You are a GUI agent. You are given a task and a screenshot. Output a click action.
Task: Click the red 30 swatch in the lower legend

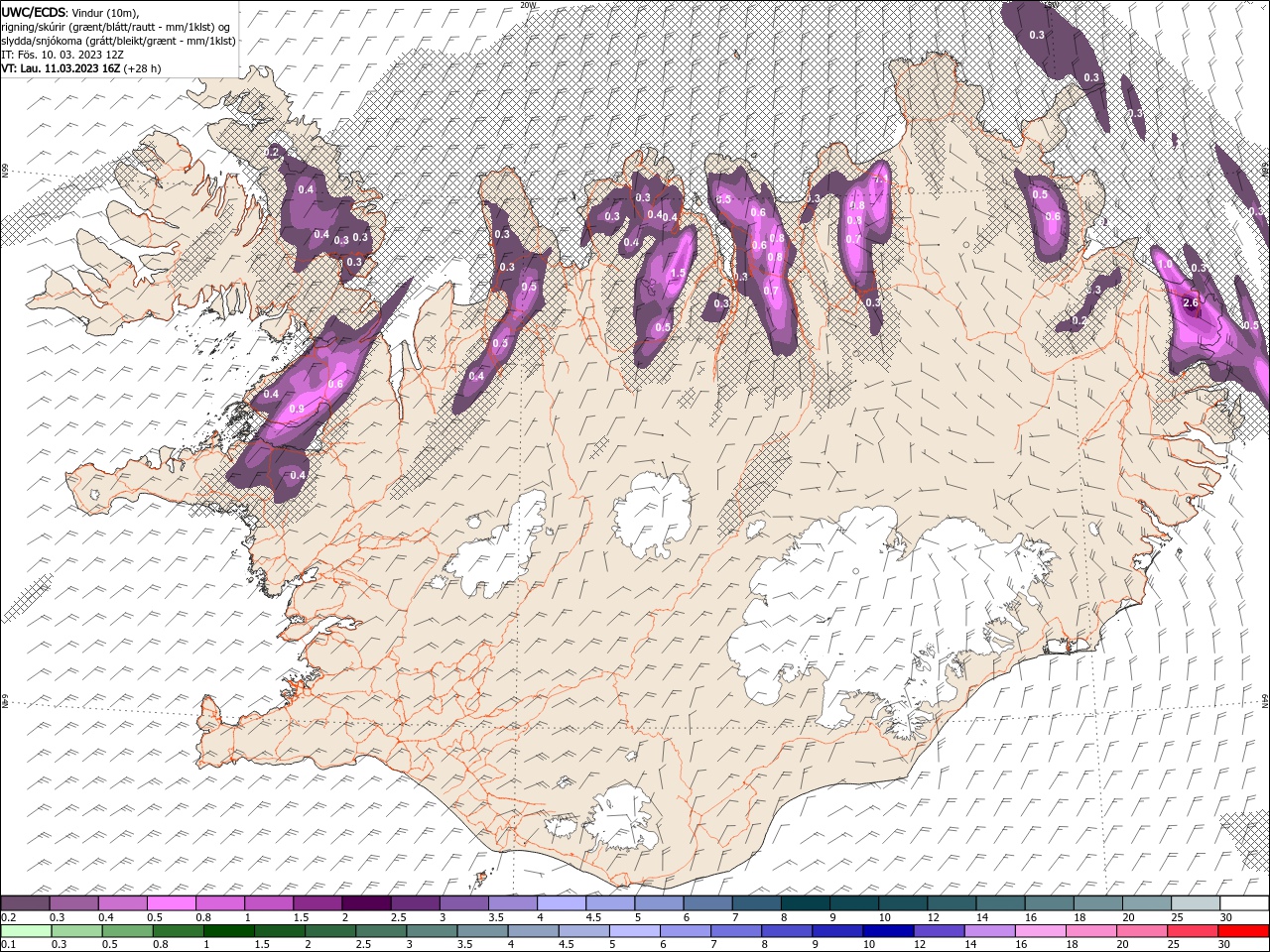[x=1244, y=931]
